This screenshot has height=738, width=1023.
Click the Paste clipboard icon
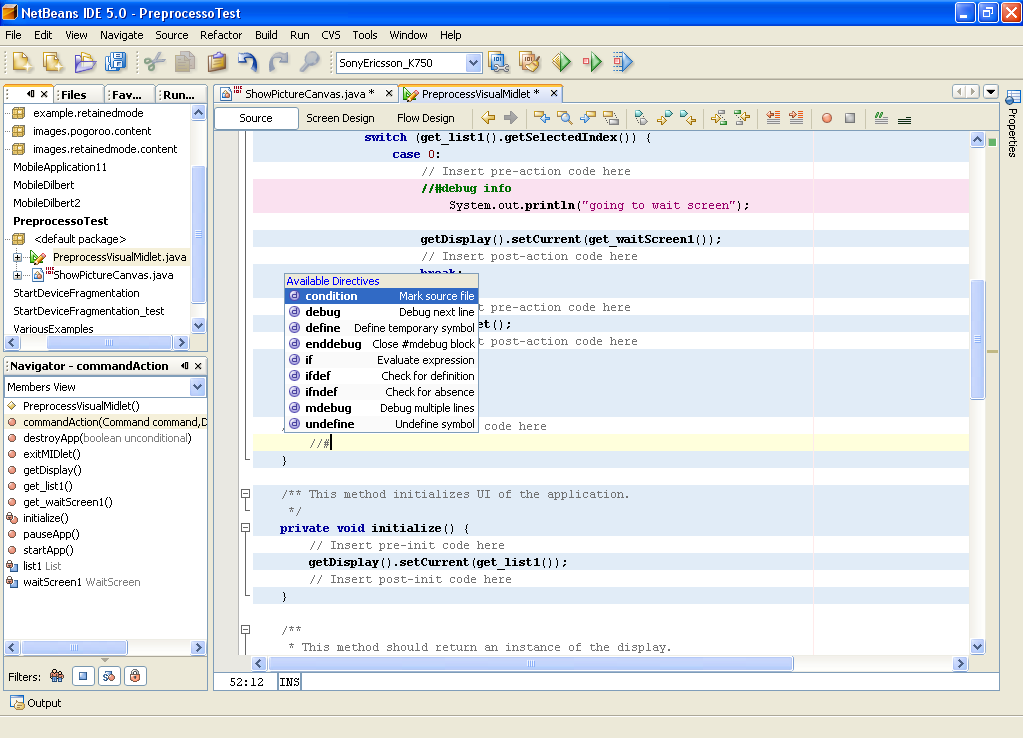click(217, 63)
